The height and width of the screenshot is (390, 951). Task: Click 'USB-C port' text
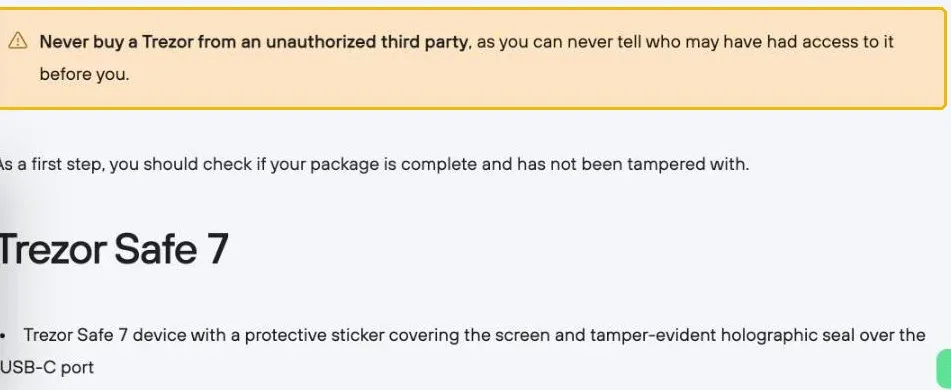click(47, 368)
